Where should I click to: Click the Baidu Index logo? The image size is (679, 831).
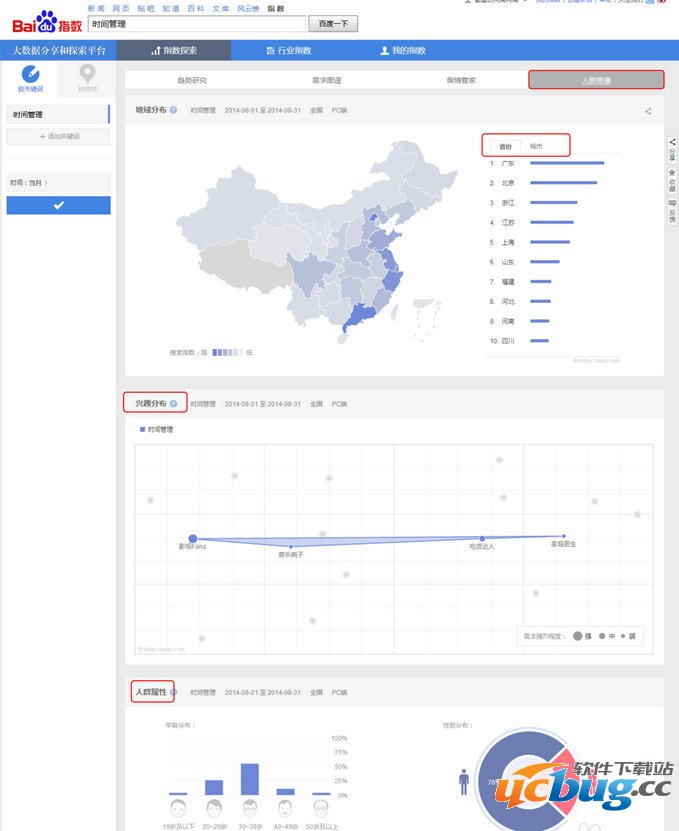click(x=48, y=21)
